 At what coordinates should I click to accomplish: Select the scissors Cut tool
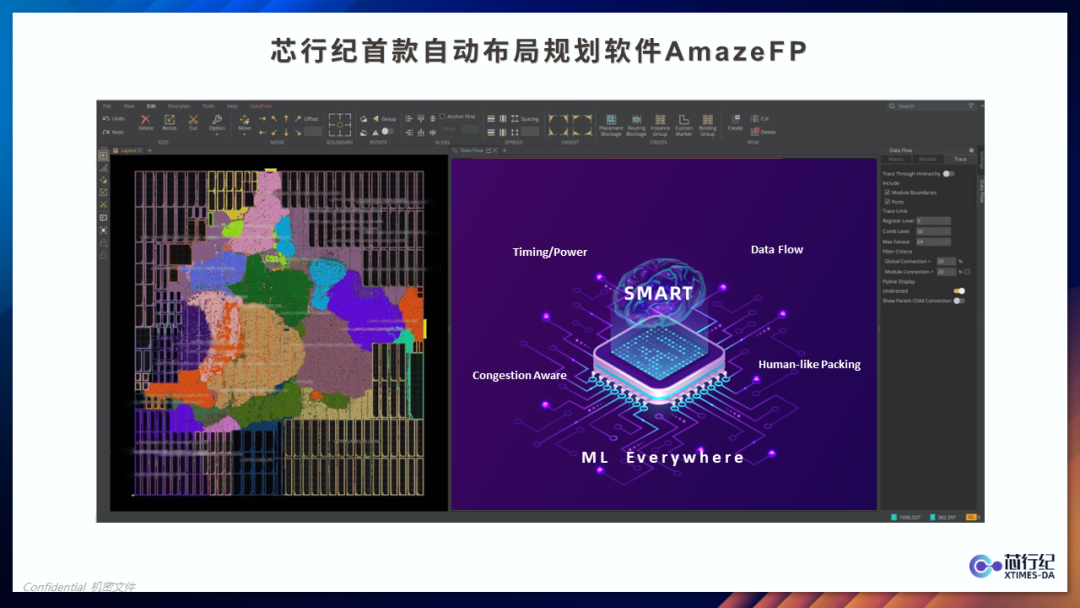(x=194, y=120)
